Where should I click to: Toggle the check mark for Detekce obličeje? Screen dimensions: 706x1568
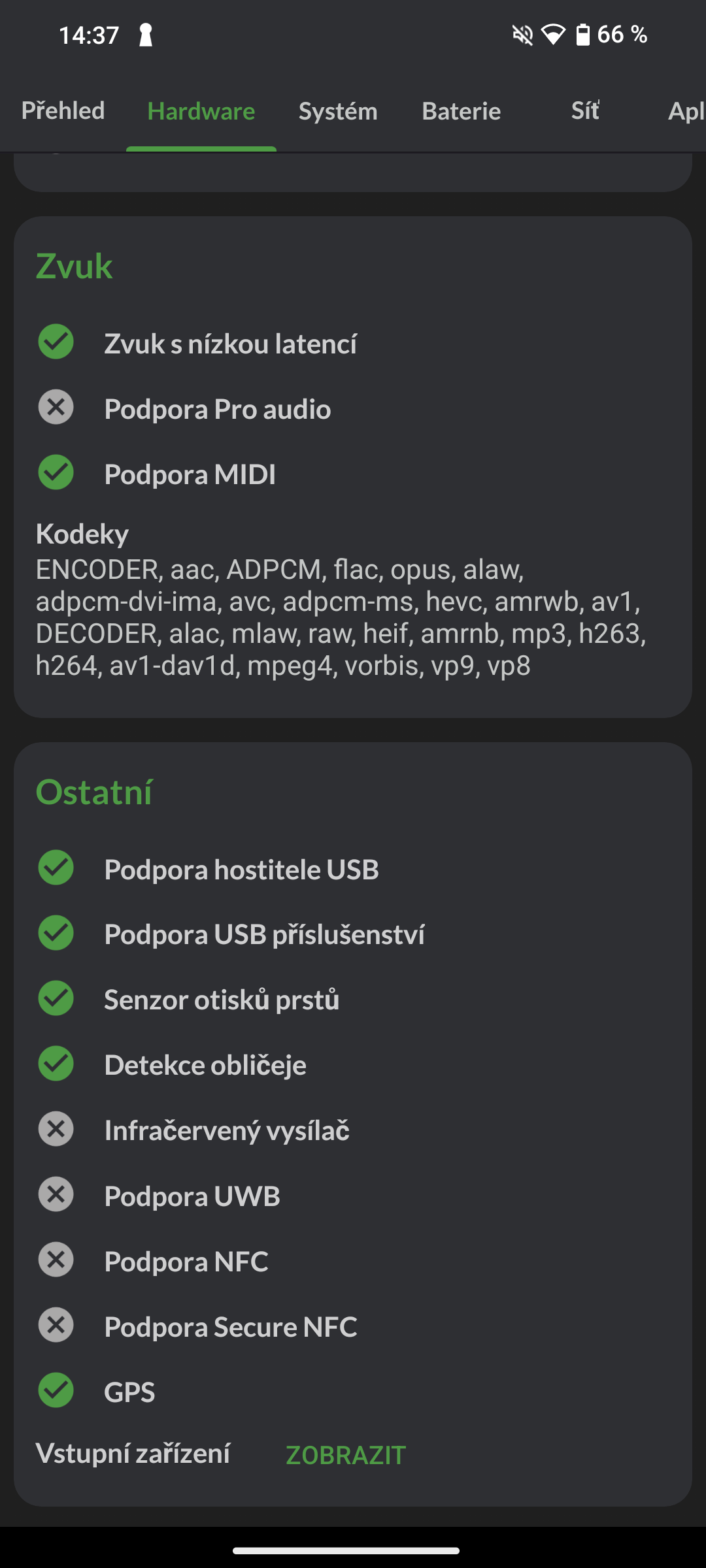click(x=56, y=1064)
